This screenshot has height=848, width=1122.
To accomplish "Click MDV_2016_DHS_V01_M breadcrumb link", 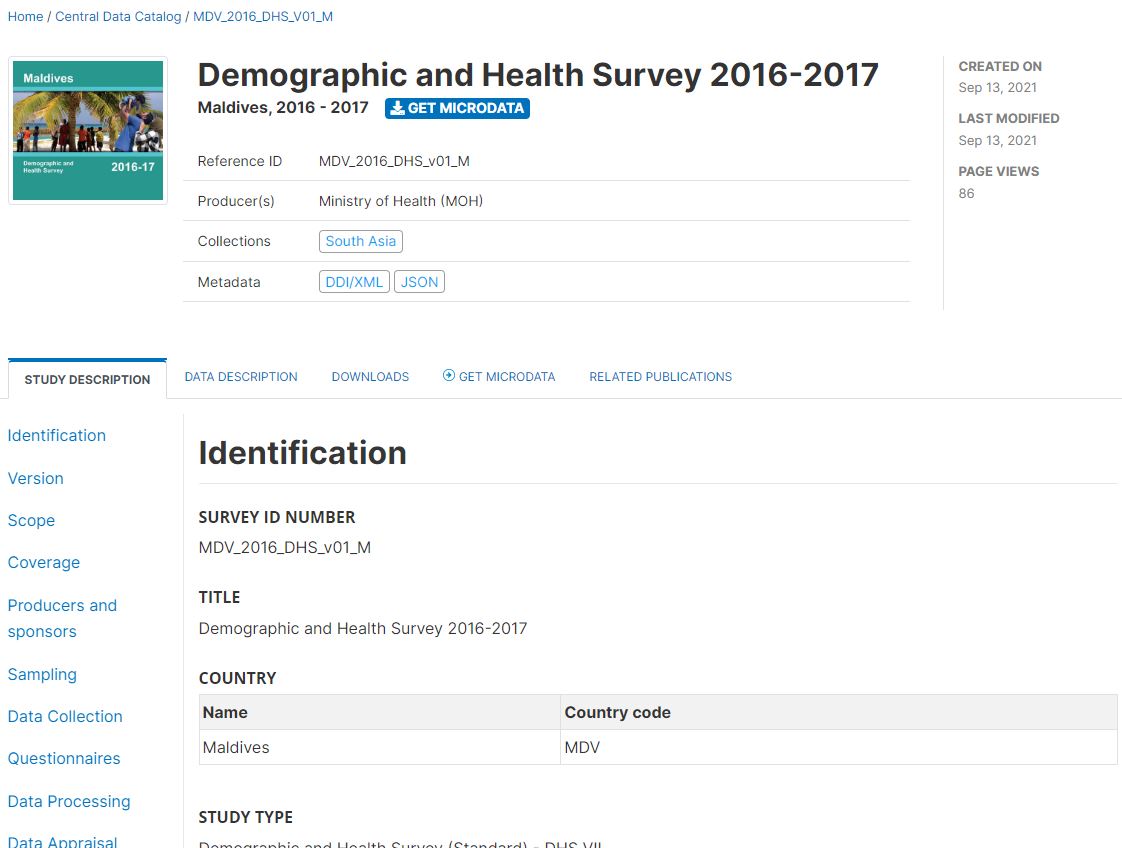I will (x=263, y=16).
